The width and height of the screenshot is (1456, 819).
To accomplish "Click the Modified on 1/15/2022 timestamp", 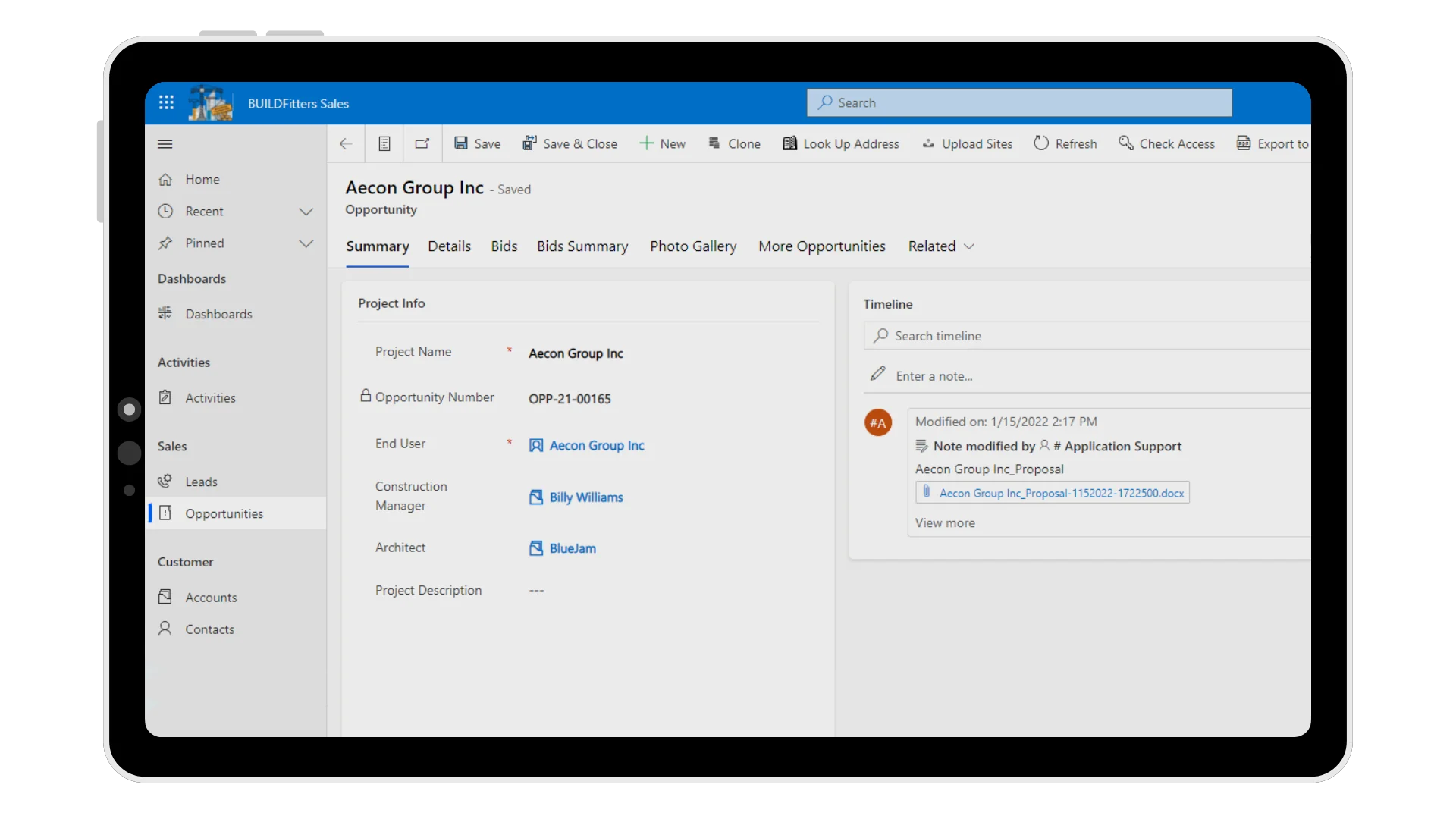I will (1006, 422).
